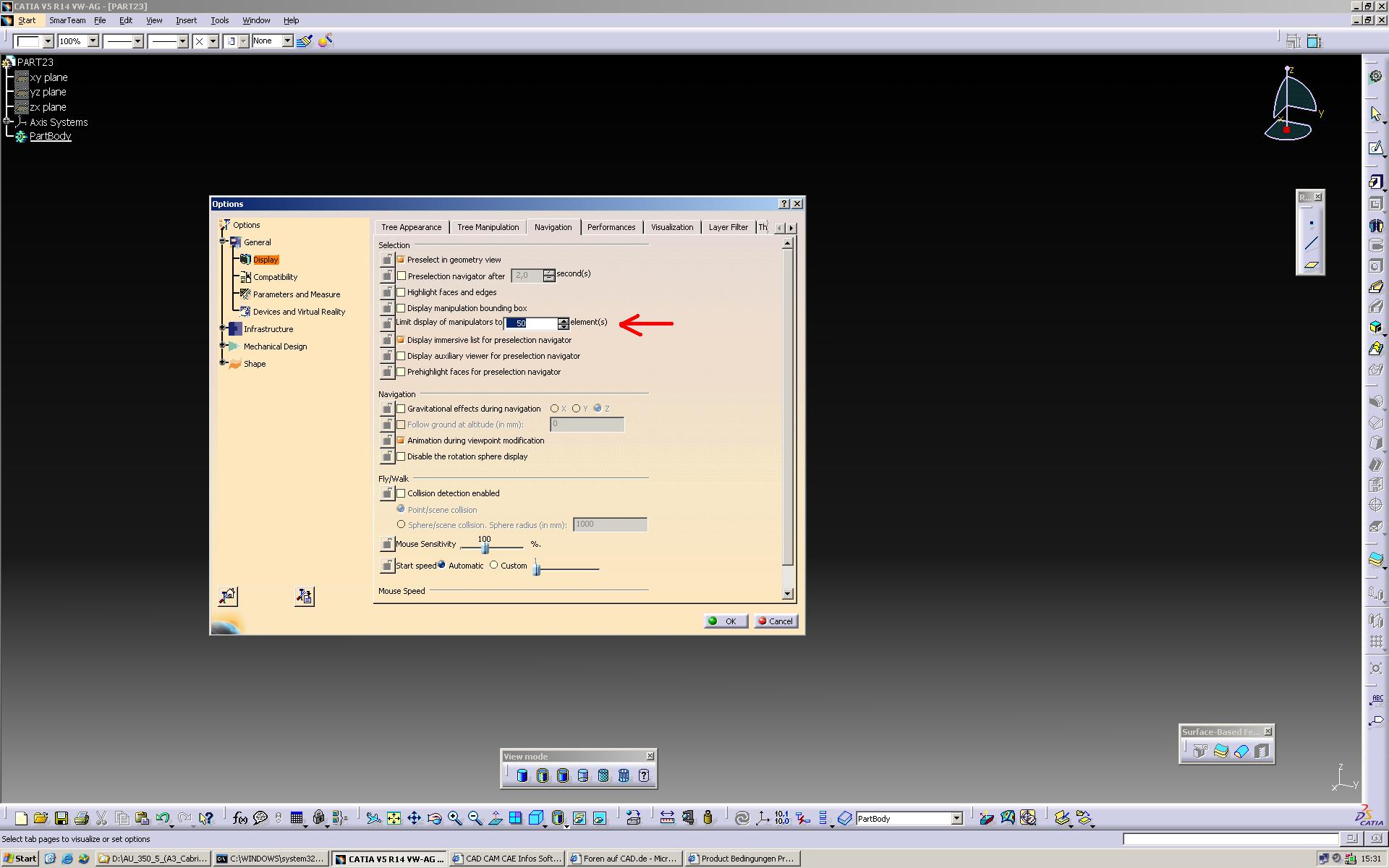Click the Open file folder icon

[x=41, y=818]
